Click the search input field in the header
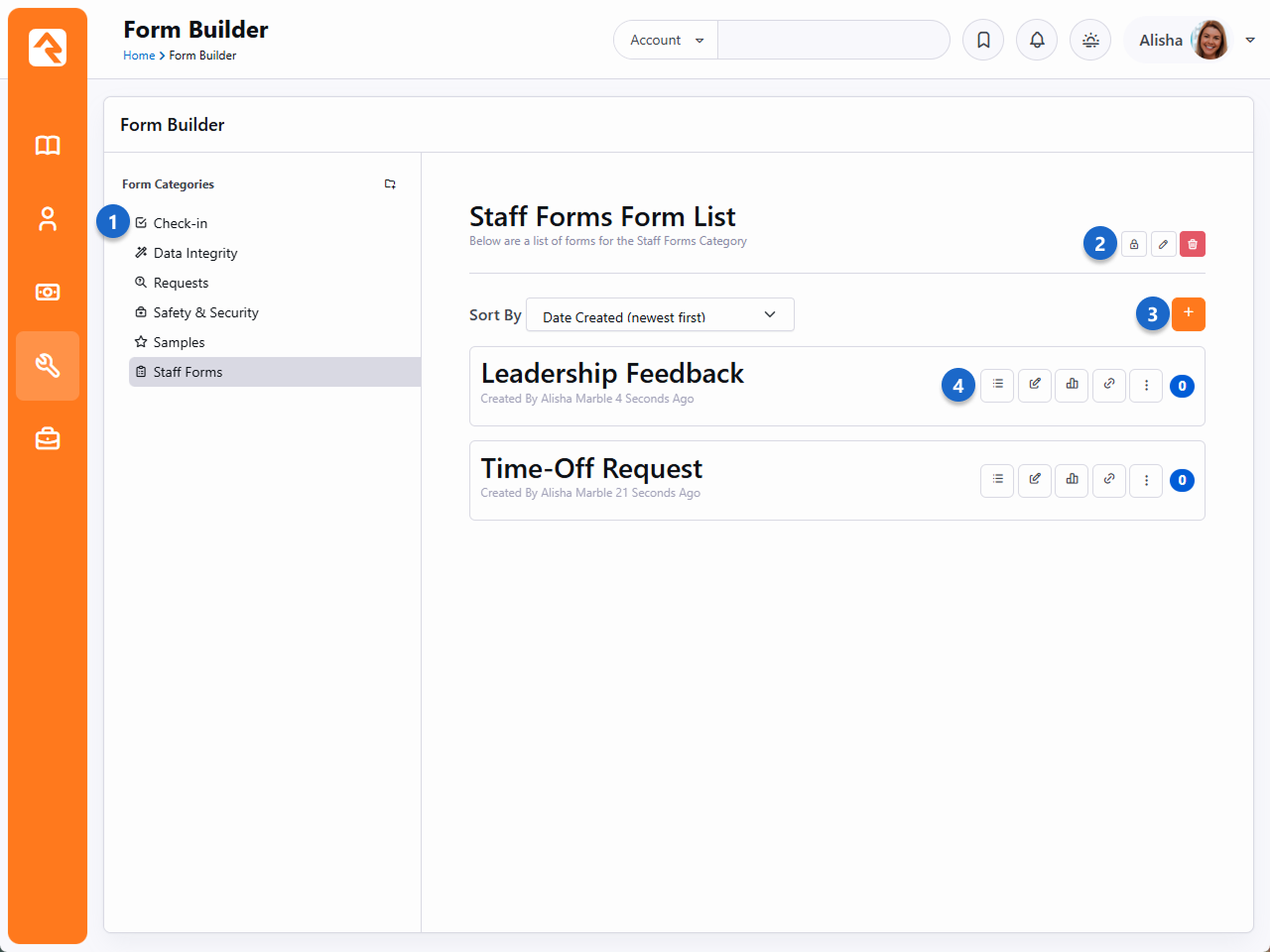Viewport: 1270px width, 952px height. [x=832, y=41]
